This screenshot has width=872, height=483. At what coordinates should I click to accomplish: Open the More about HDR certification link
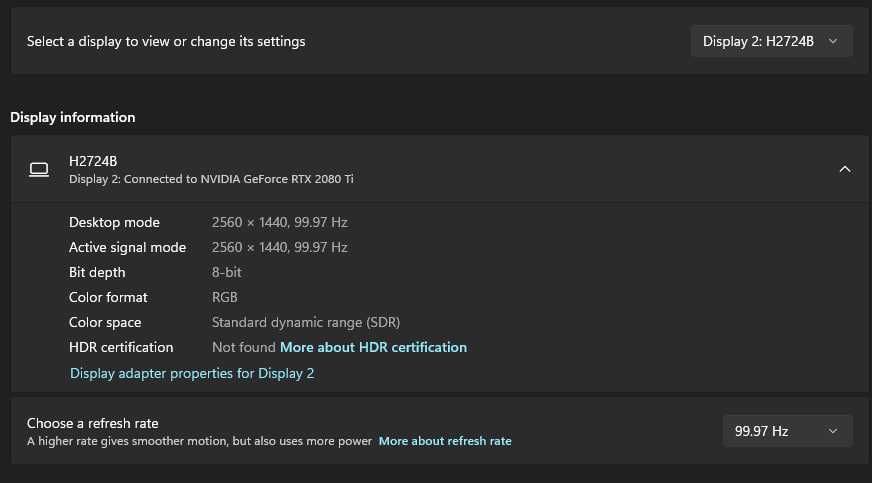click(x=373, y=347)
